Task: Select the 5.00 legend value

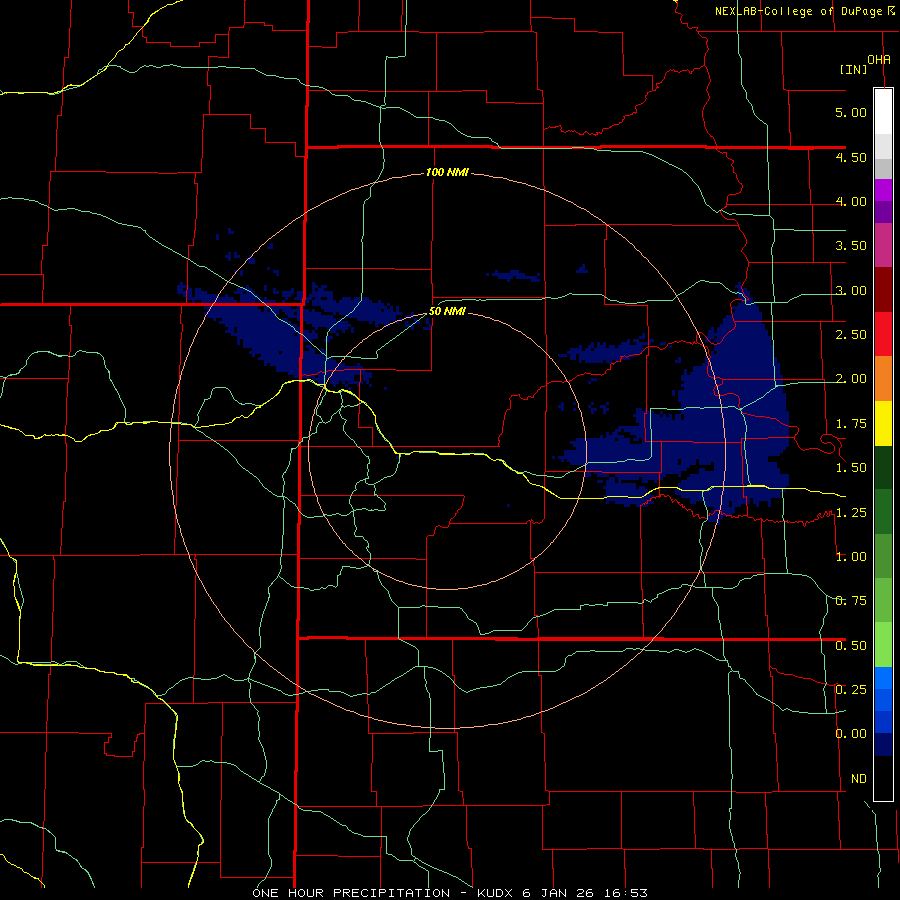Action: click(851, 112)
